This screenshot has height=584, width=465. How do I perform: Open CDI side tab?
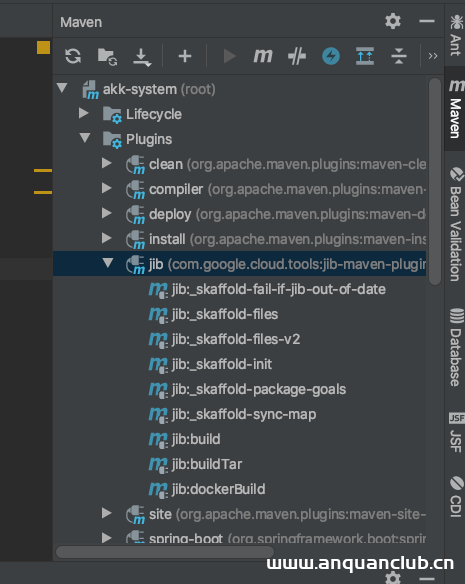(x=455, y=496)
